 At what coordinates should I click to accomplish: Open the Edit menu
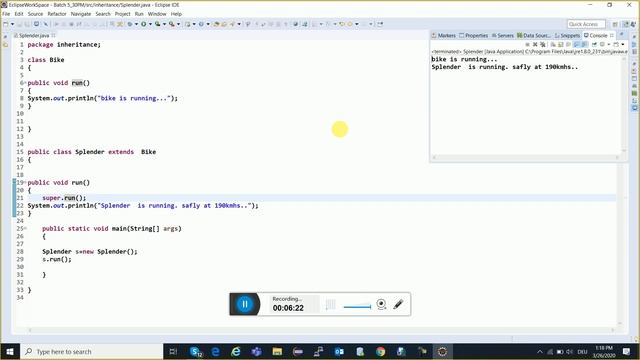pyautogui.click(x=19, y=14)
